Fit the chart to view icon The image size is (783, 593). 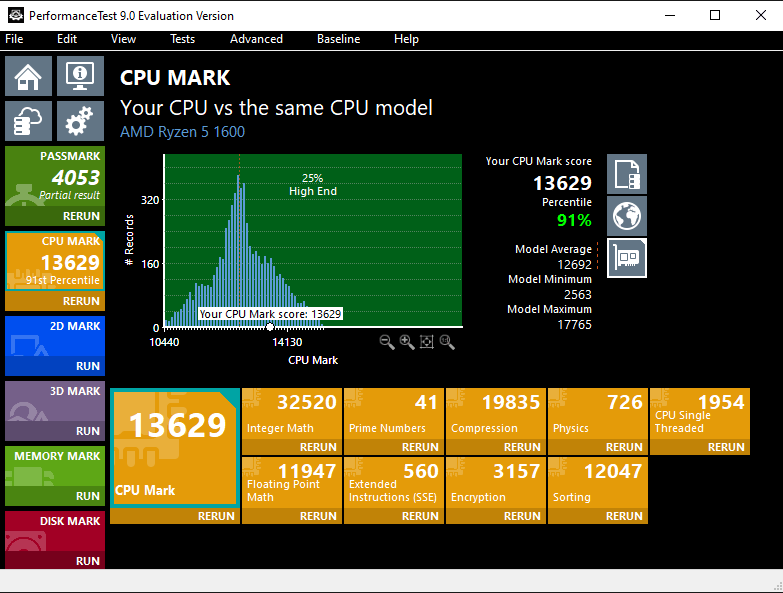tap(426, 342)
